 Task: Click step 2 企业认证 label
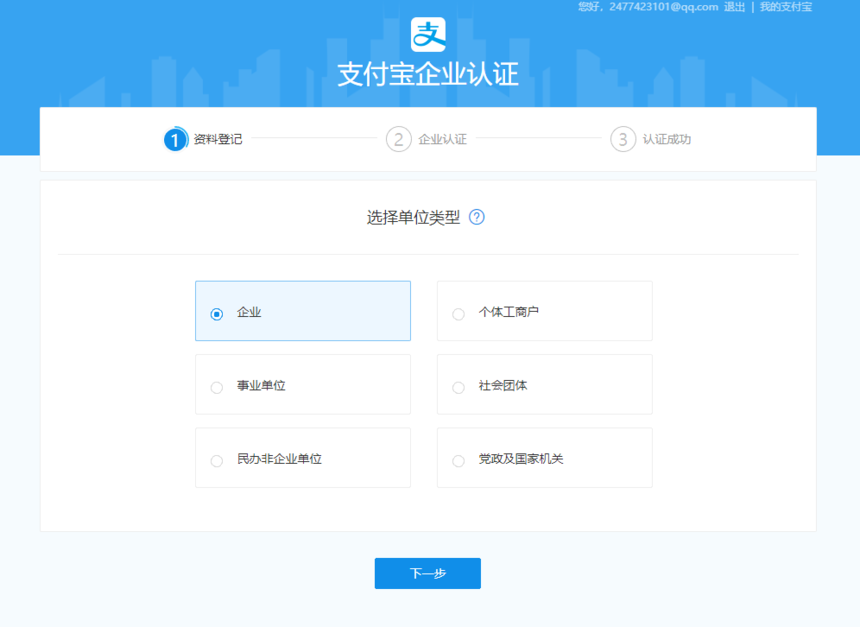click(443, 139)
